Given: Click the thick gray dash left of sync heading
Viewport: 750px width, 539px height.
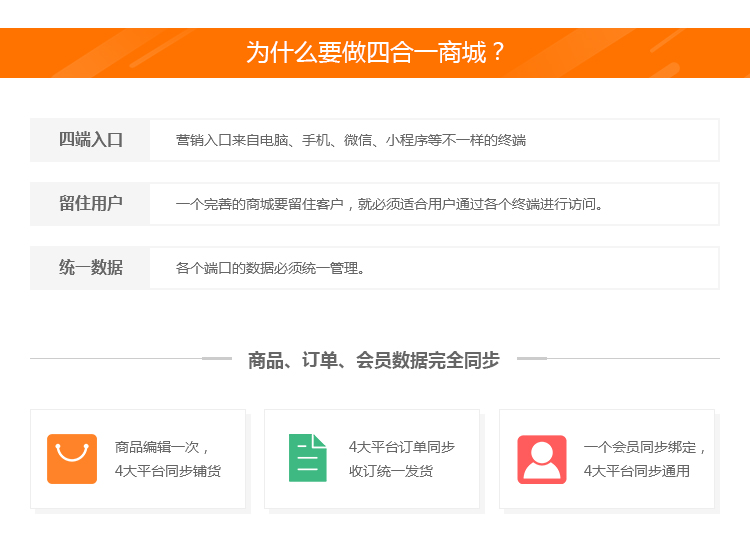Looking at the screenshot, I should coord(216,358).
